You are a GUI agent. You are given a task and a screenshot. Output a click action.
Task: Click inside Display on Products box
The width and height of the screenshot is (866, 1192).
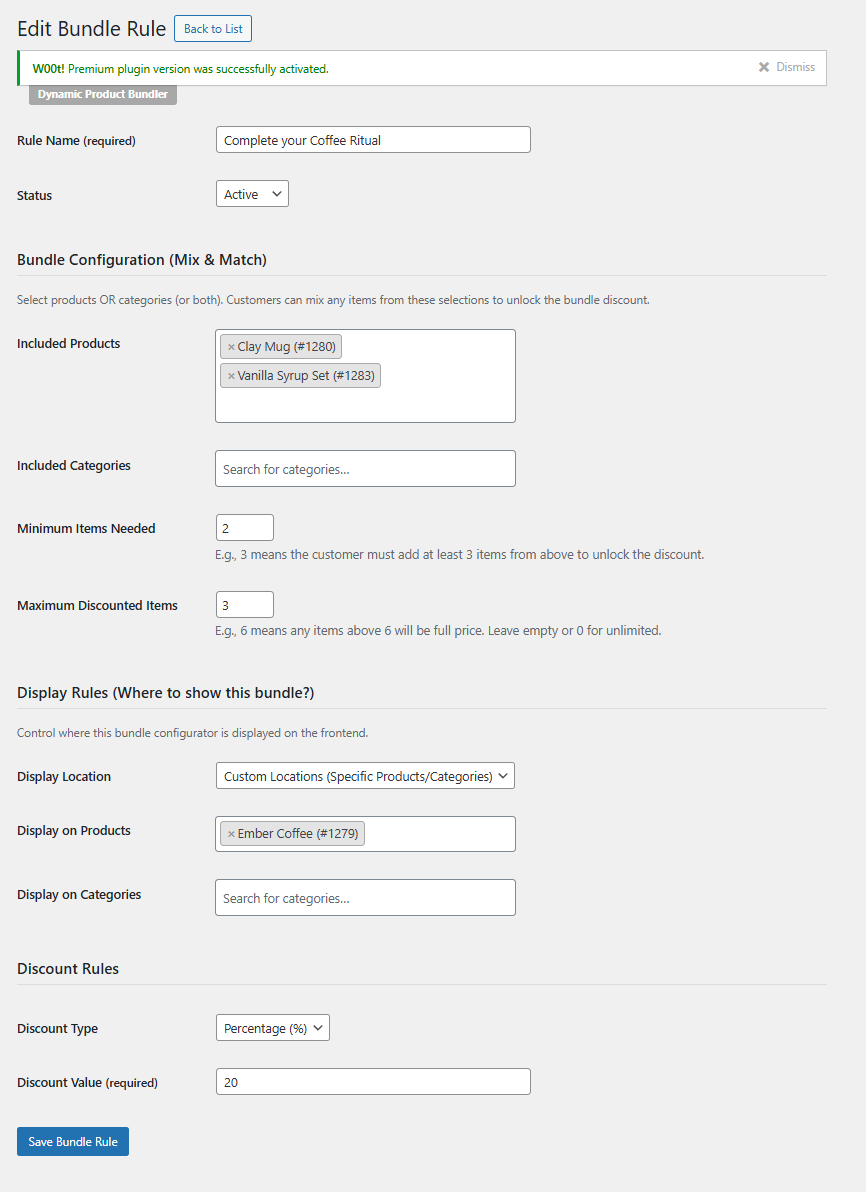click(x=439, y=834)
